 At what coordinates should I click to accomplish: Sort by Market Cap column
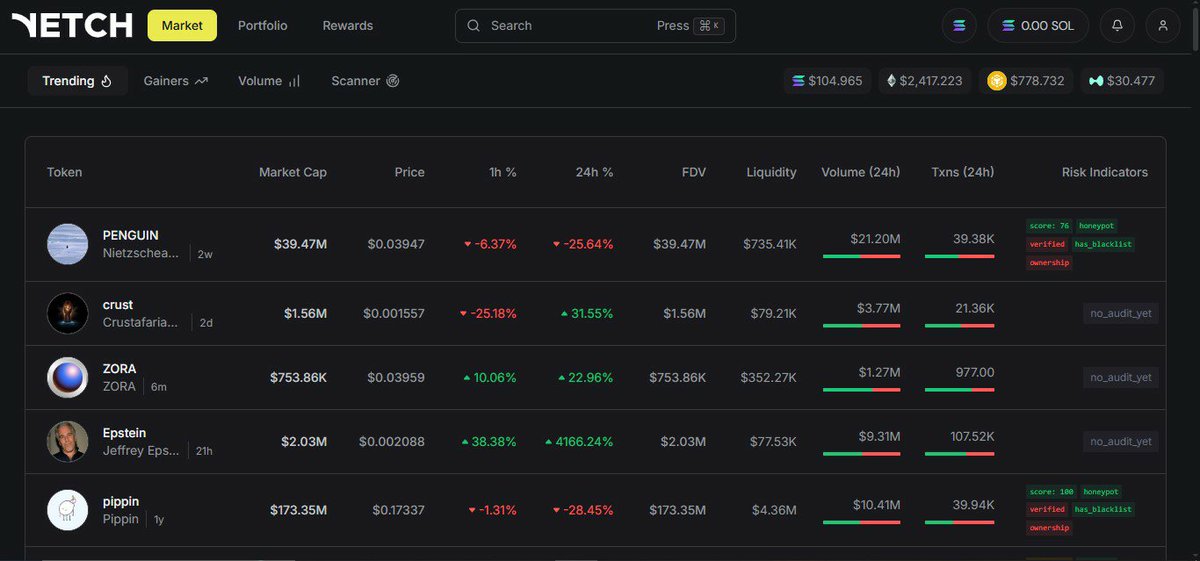(x=293, y=172)
